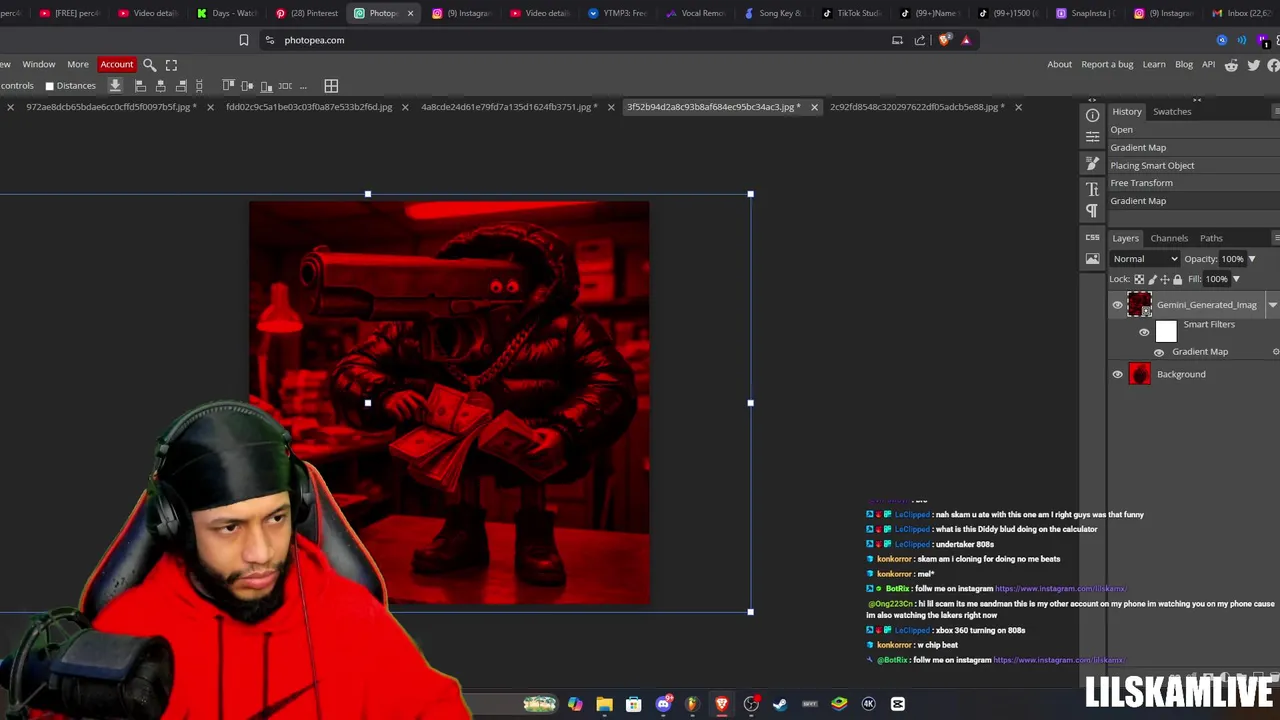1280x720 pixels.
Task: Open the Properties info panel icon
Action: click(1092, 115)
